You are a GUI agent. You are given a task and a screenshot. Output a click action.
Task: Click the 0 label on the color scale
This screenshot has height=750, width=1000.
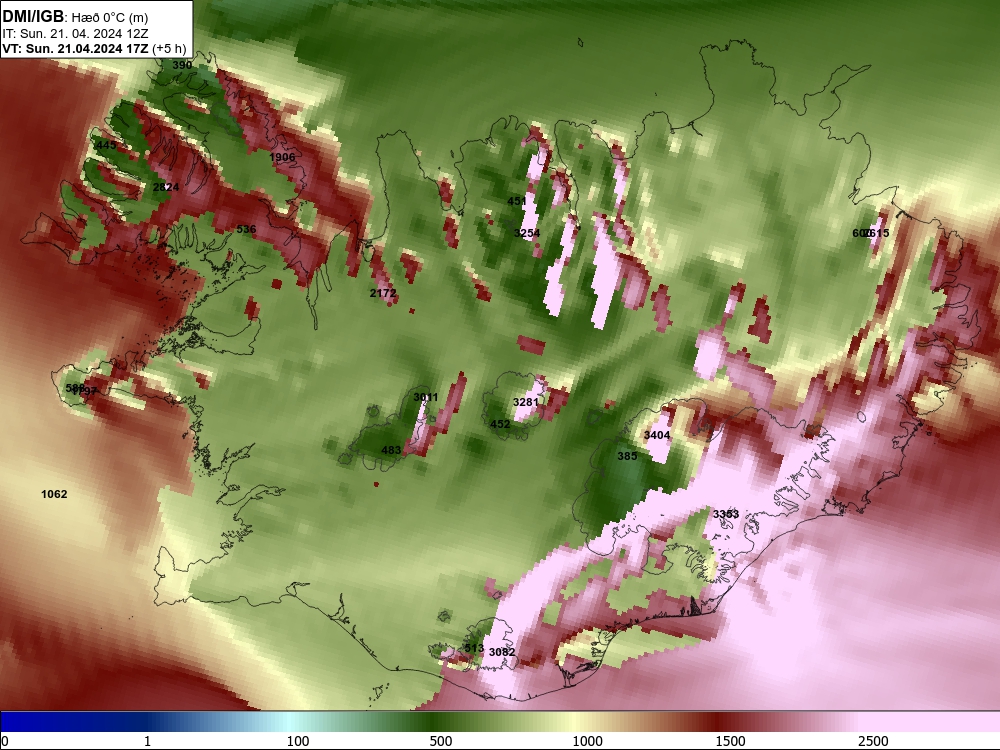5,741
